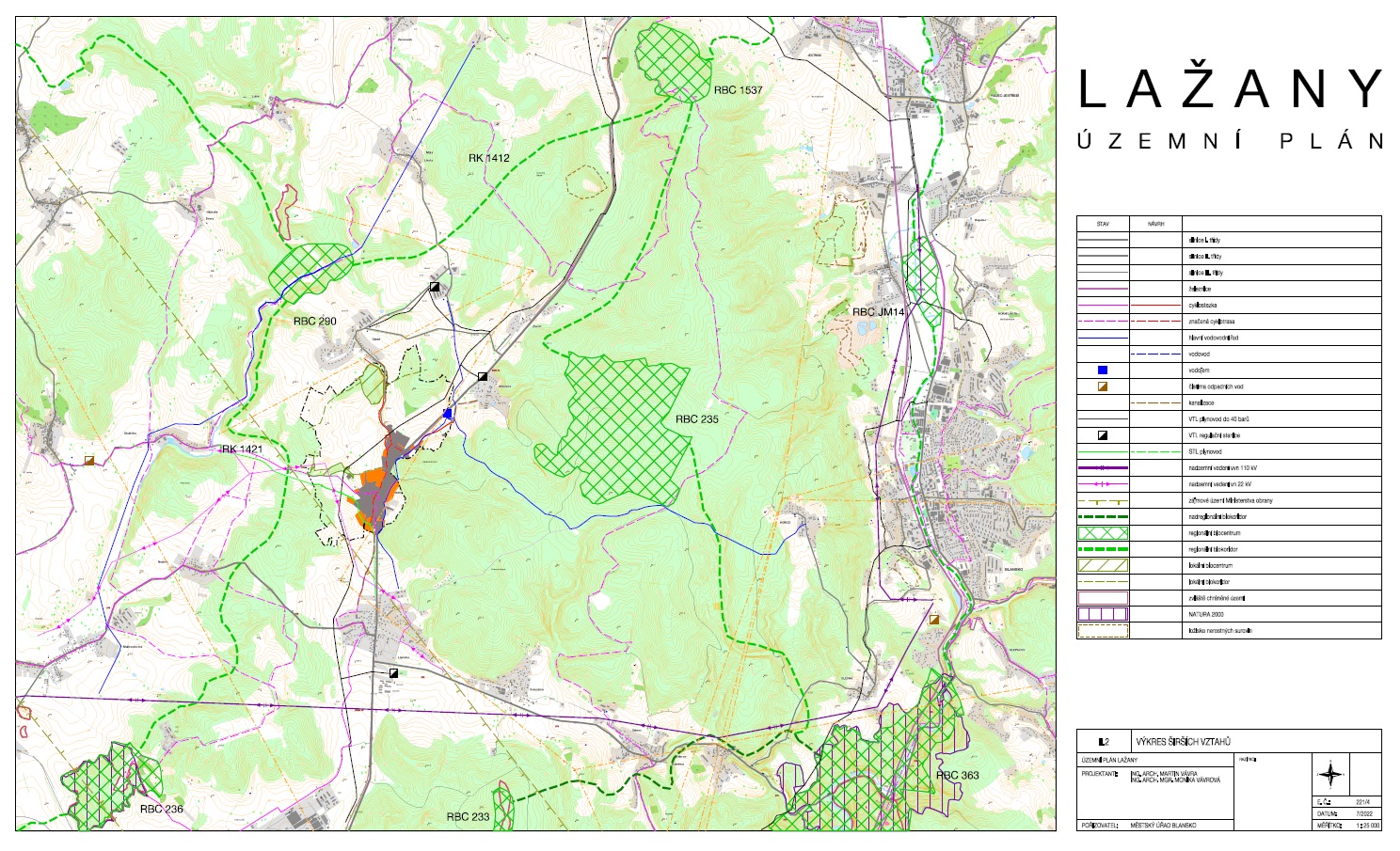Select the RBC 1537 map label
Image resolution: width=1400 pixels, height=851 pixels.
click(x=738, y=90)
